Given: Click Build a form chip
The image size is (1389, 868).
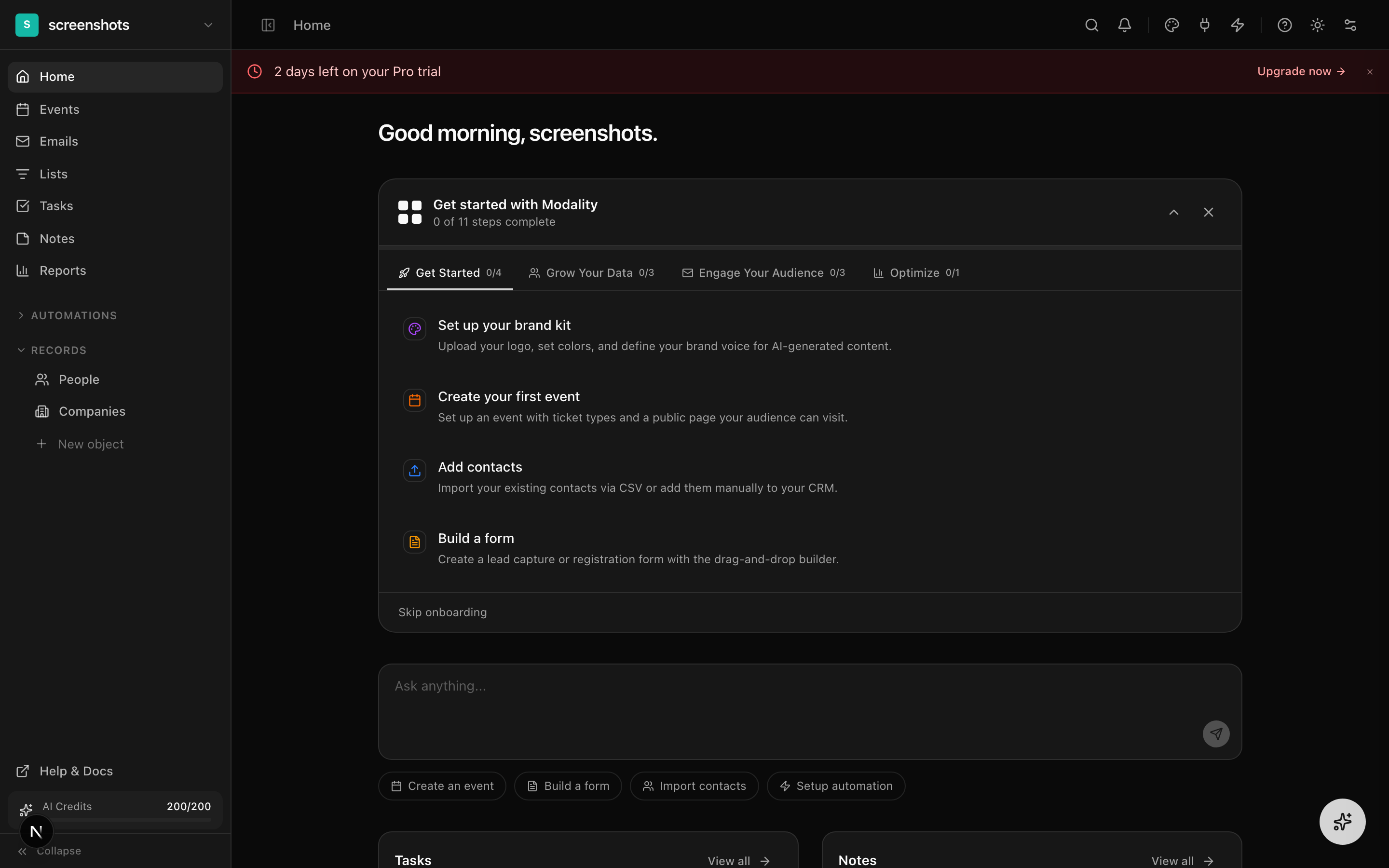Looking at the screenshot, I should point(568,786).
